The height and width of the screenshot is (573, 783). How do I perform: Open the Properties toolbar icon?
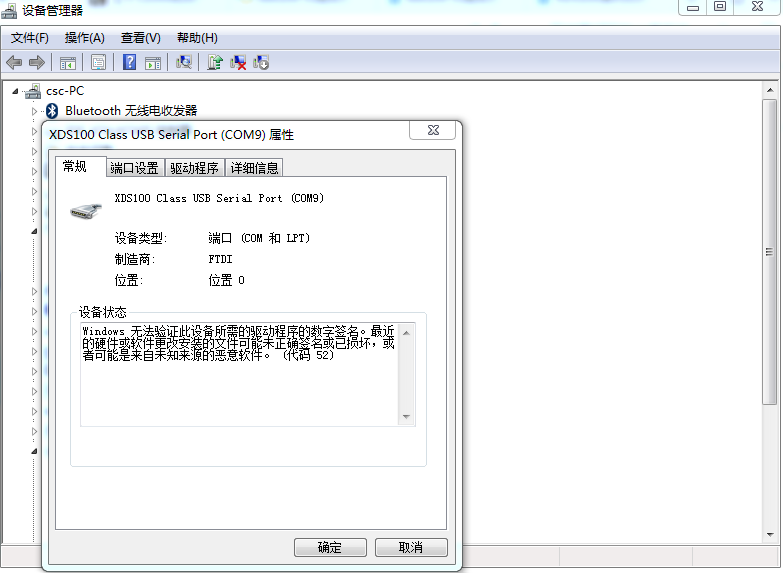[98, 62]
